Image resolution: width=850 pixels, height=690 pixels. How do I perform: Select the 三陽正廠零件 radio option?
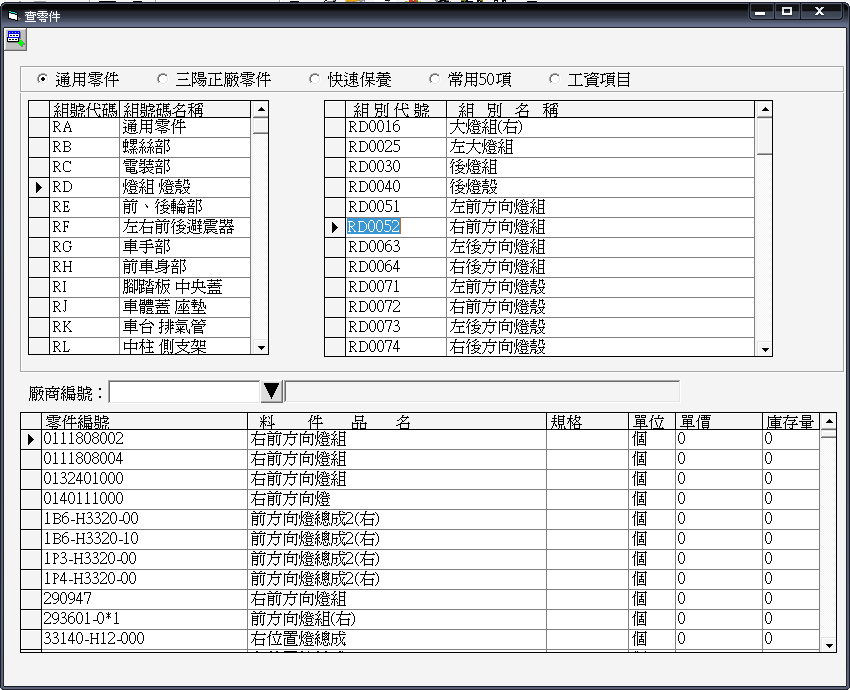[162, 79]
